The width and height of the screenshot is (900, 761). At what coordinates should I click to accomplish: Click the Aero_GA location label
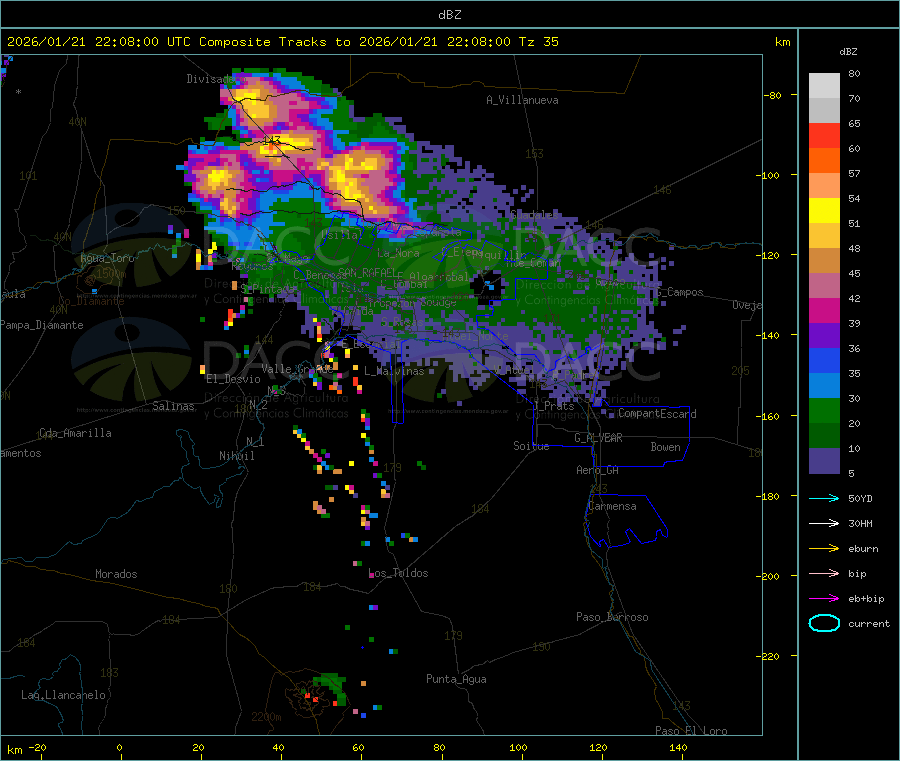(598, 470)
